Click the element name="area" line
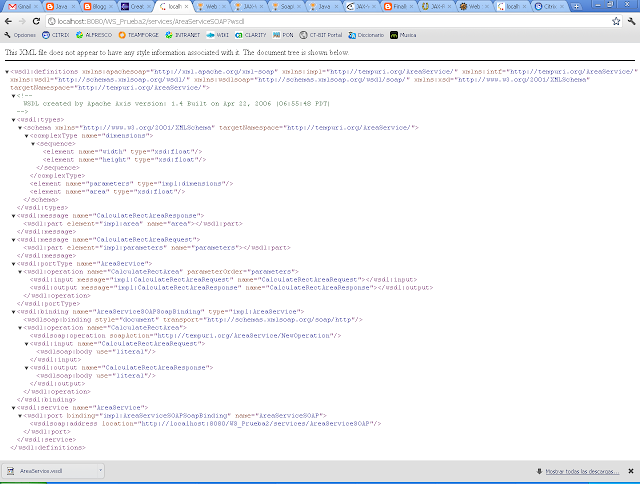 (107, 192)
